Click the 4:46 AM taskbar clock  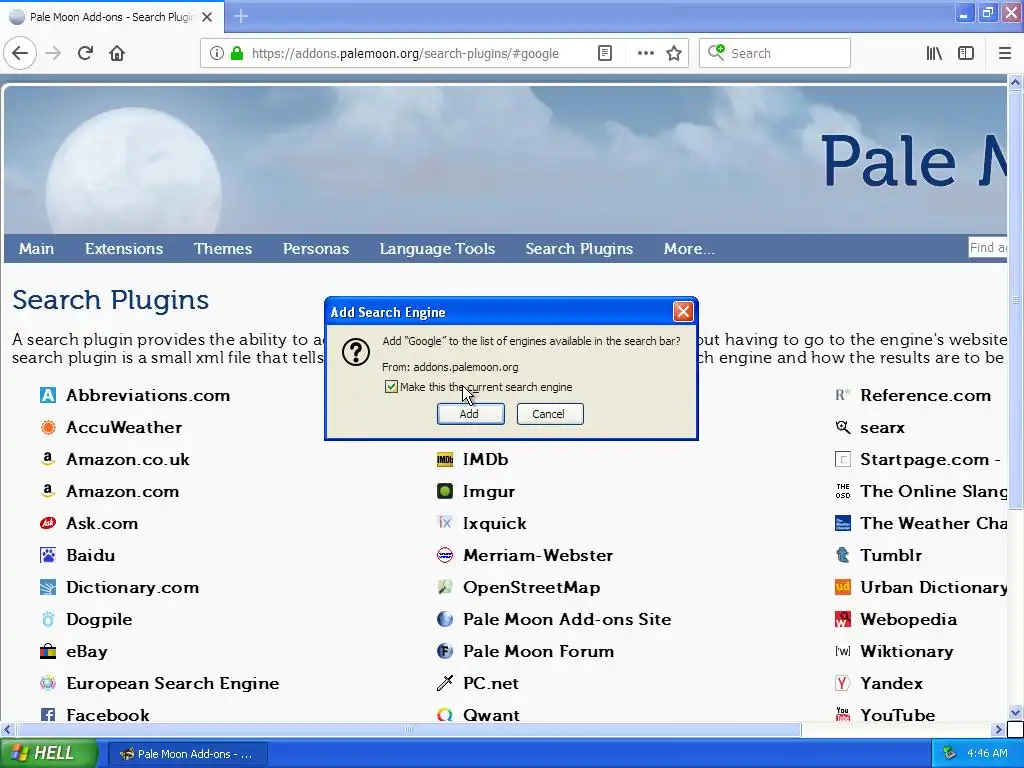(x=987, y=753)
